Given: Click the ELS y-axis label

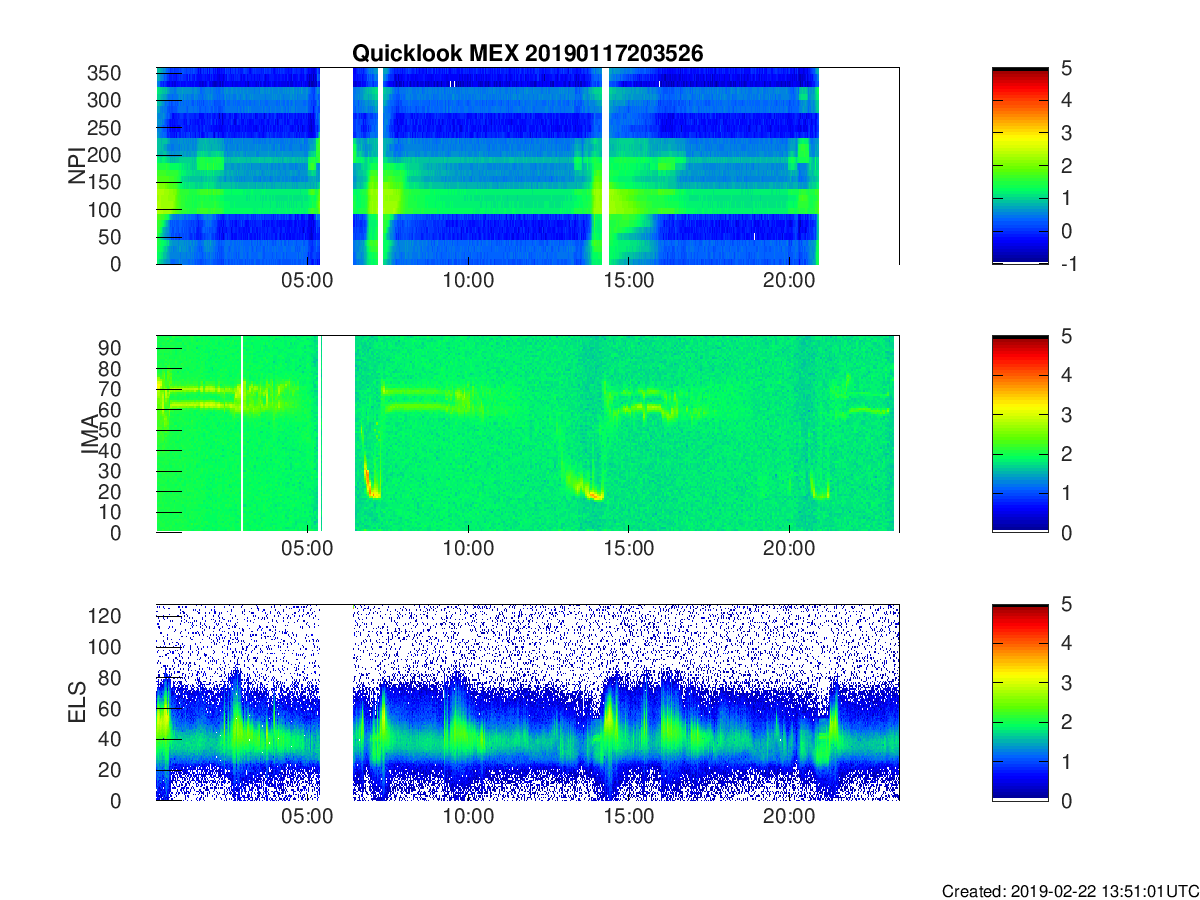Looking at the screenshot, I should pos(77,702).
